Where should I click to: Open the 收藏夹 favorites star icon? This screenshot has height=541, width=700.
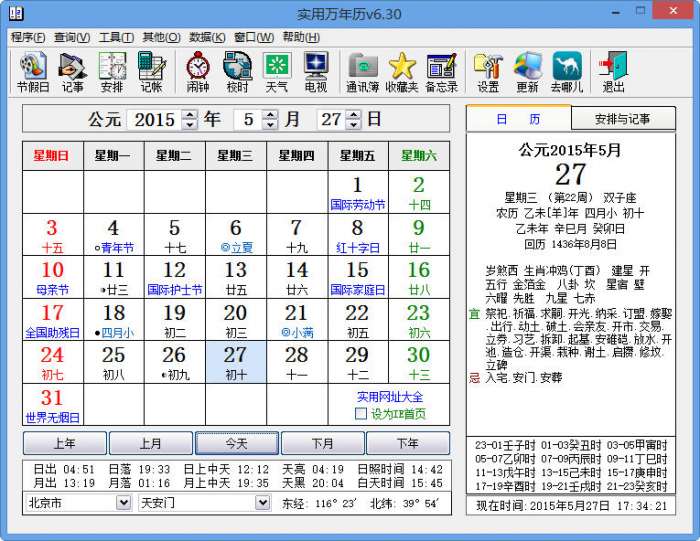402,72
